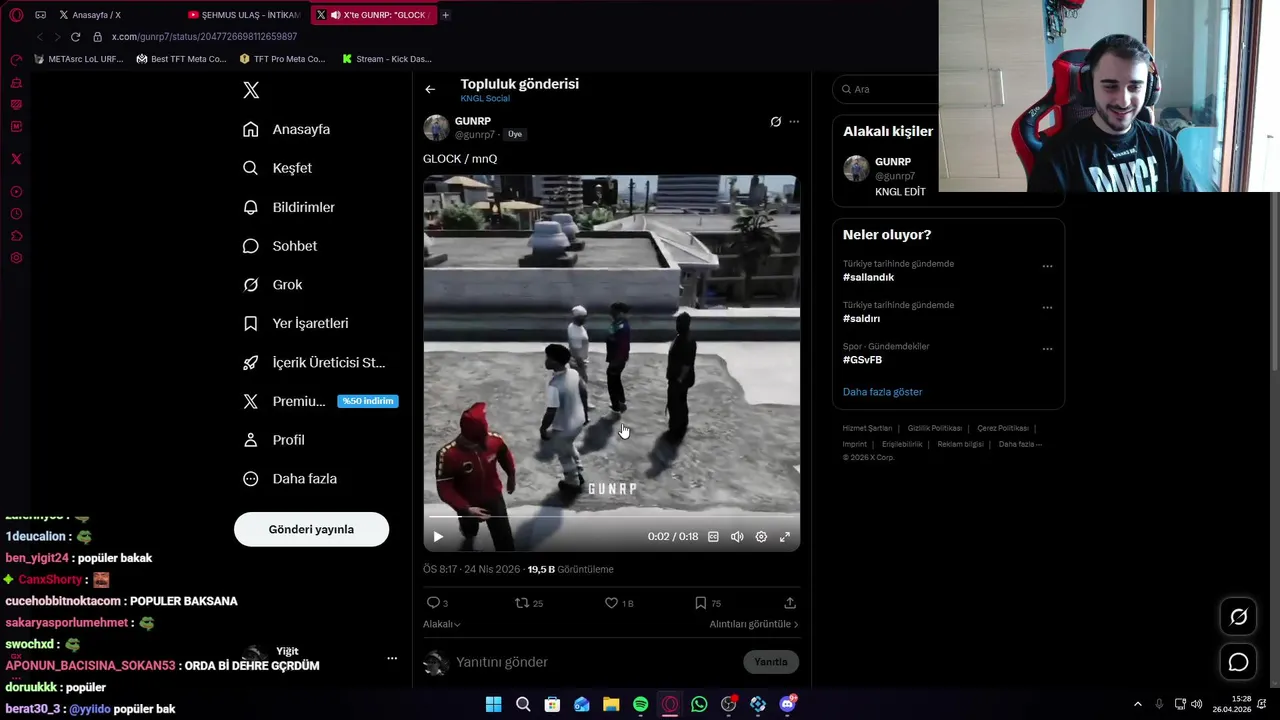1280x720 pixels.
Task: Open the history clock icon in Opera sidebar
Action: pyautogui.click(x=16, y=214)
